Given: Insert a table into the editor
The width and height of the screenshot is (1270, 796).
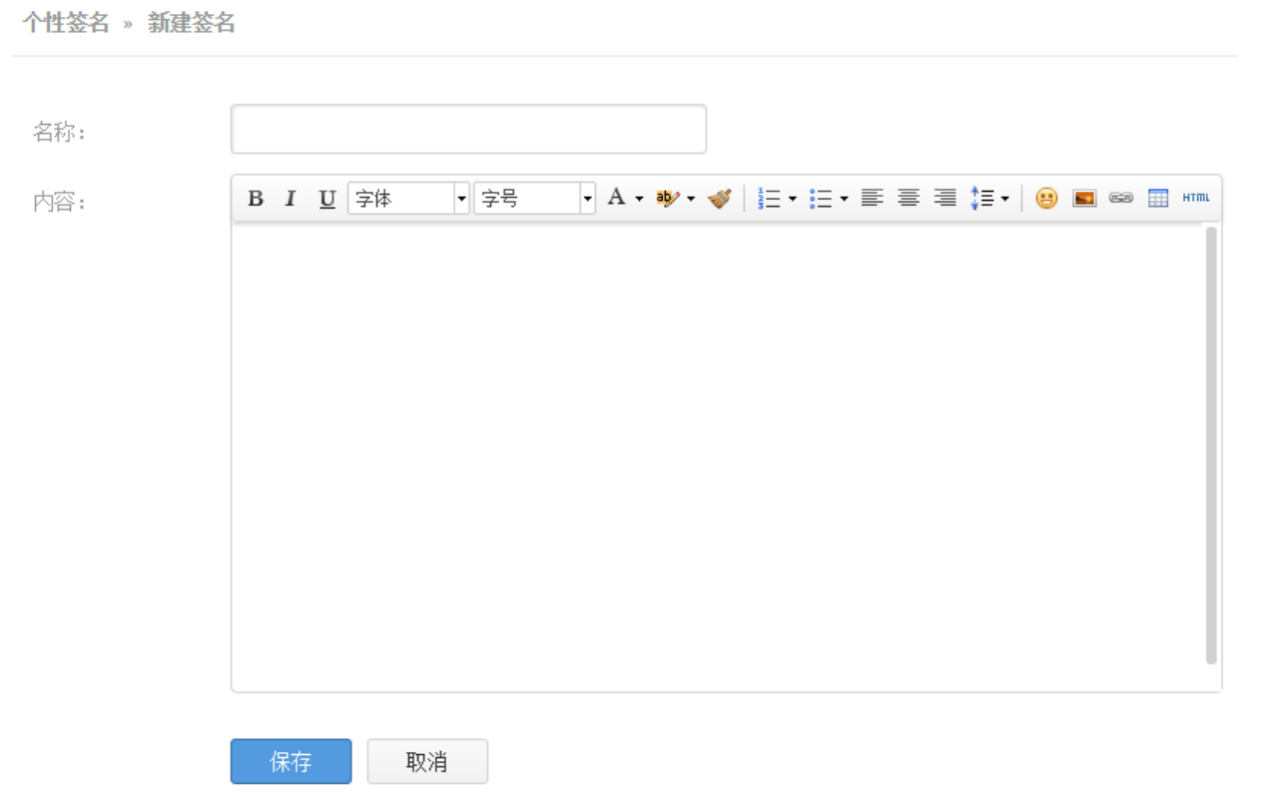Looking at the screenshot, I should [x=1158, y=198].
